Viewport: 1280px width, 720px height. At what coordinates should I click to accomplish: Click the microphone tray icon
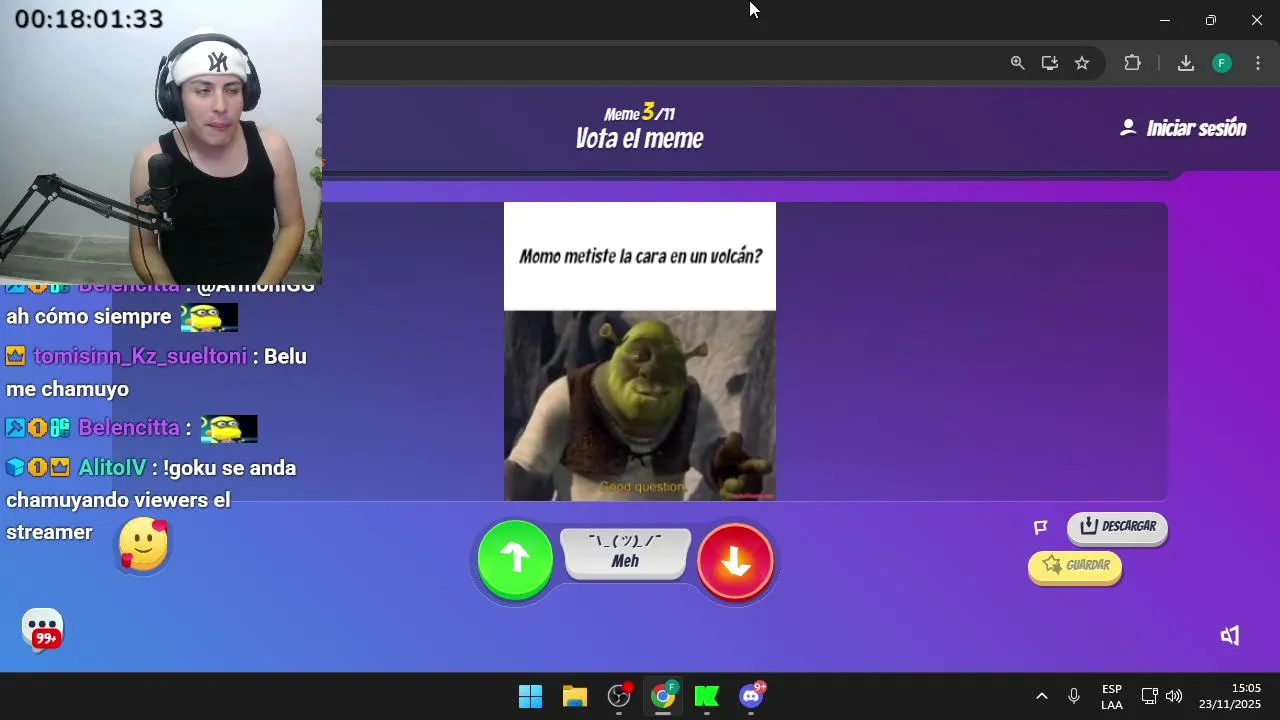pyautogui.click(x=1074, y=696)
